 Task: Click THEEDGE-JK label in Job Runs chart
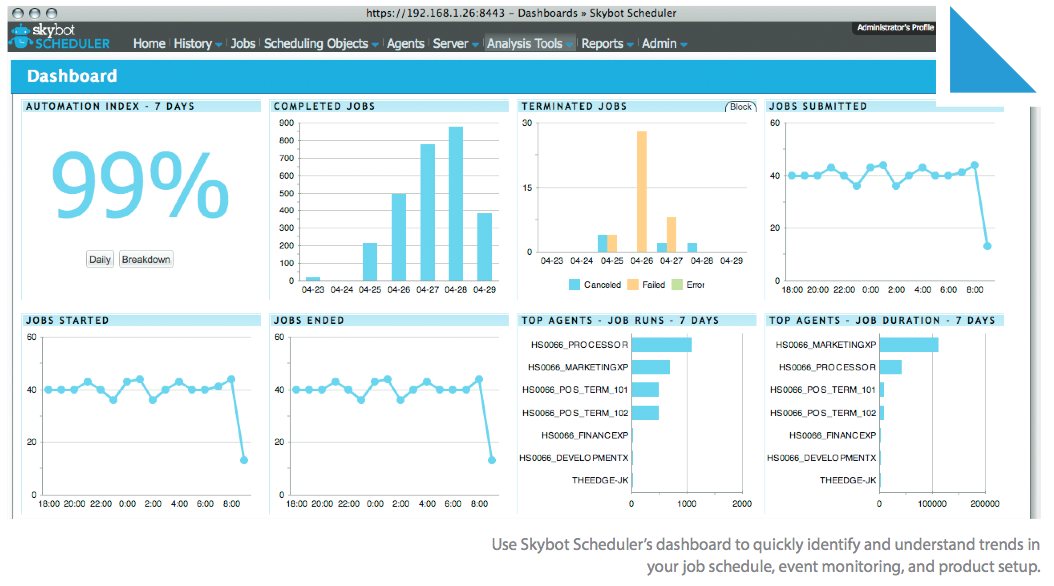click(600, 480)
